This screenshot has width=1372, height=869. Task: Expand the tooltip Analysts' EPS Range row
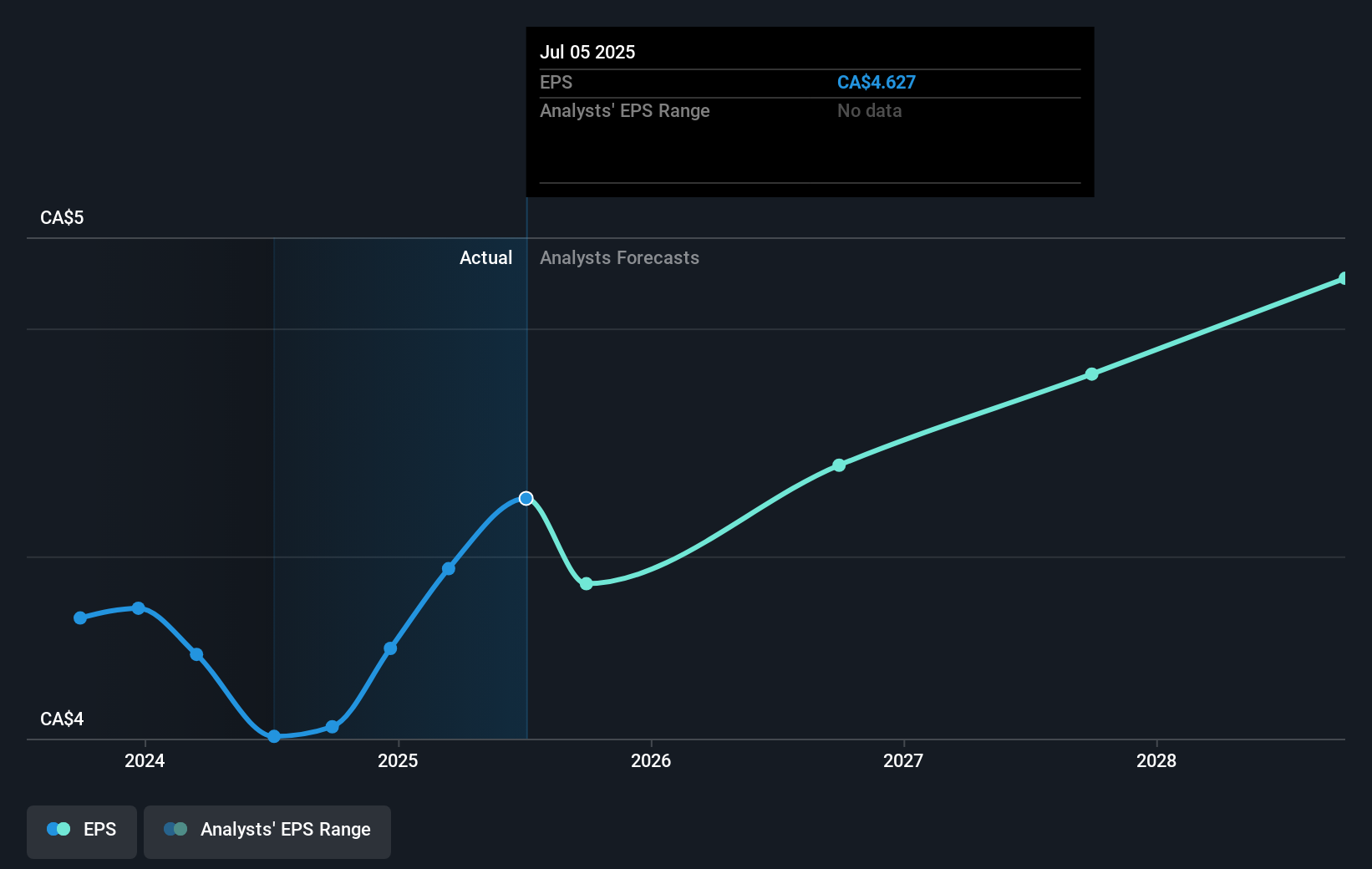point(625,110)
